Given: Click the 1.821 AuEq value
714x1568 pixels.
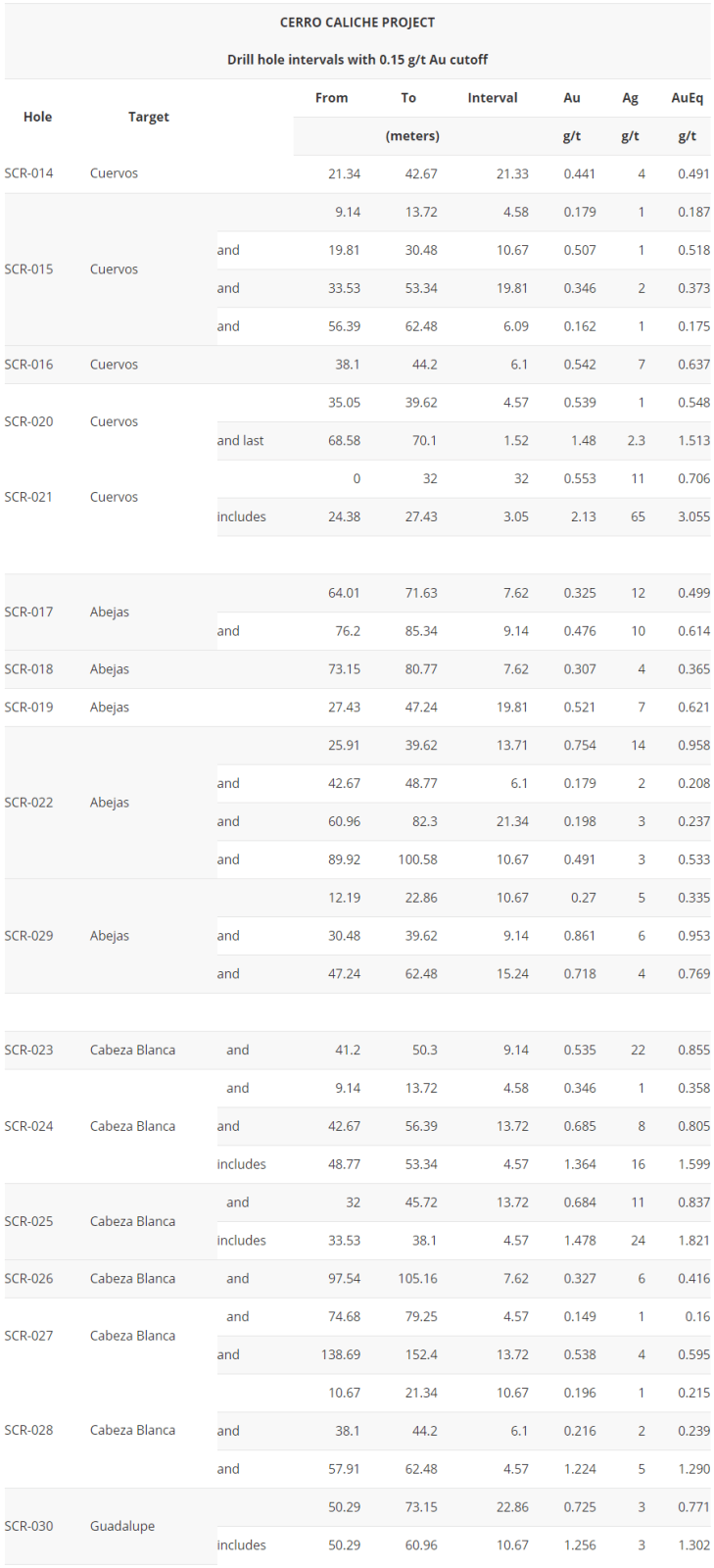Looking at the screenshot, I should click(693, 1241).
